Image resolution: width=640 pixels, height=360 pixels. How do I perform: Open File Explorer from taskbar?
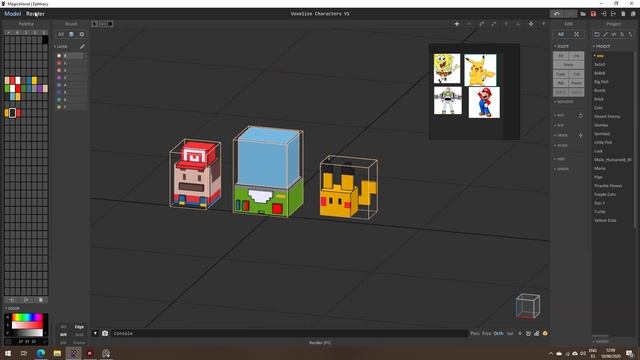pyautogui.click(x=57, y=353)
